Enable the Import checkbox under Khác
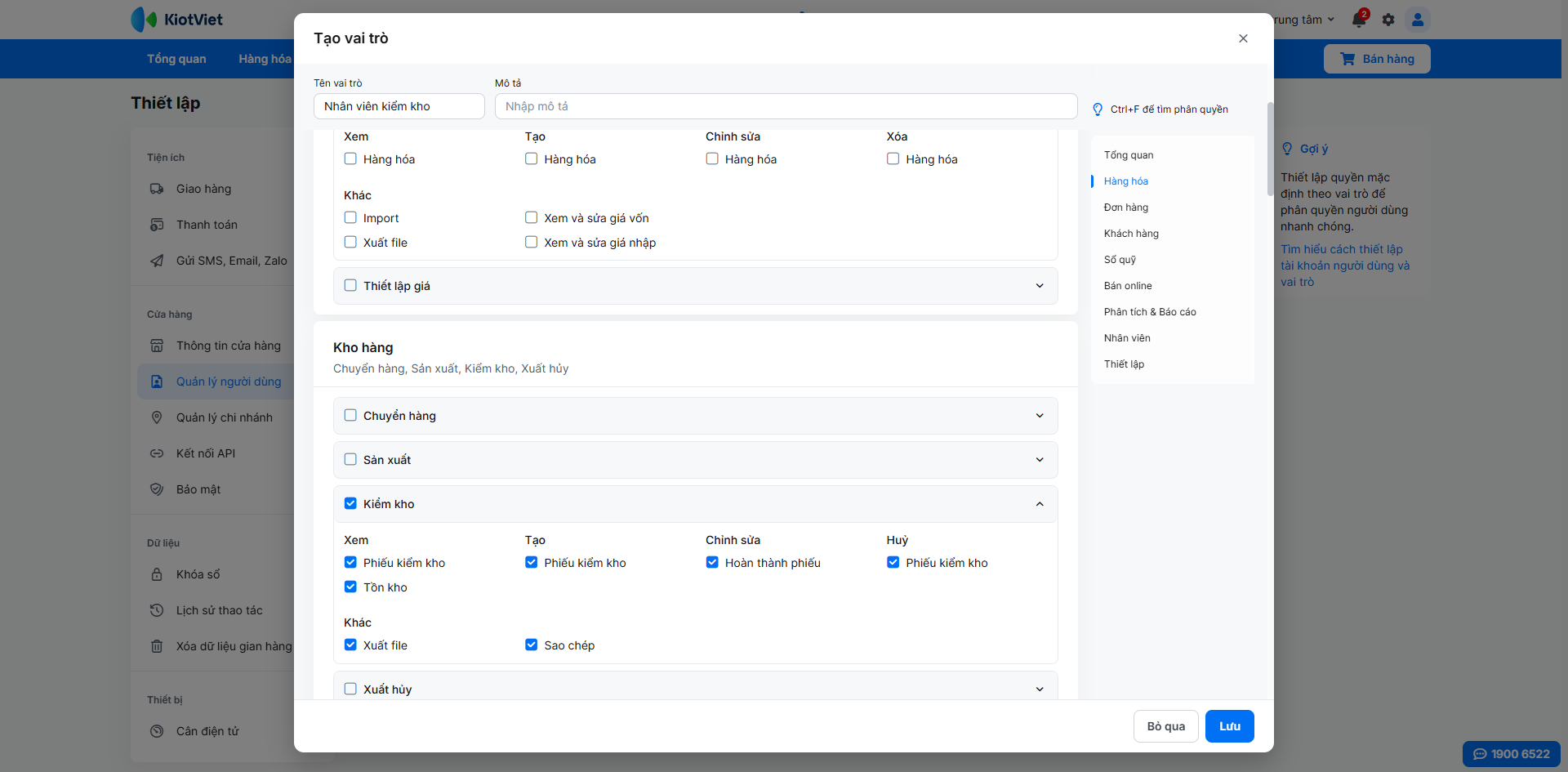Image resolution: width=1568 pixels, height=772 pixels. tap(350, 217)
